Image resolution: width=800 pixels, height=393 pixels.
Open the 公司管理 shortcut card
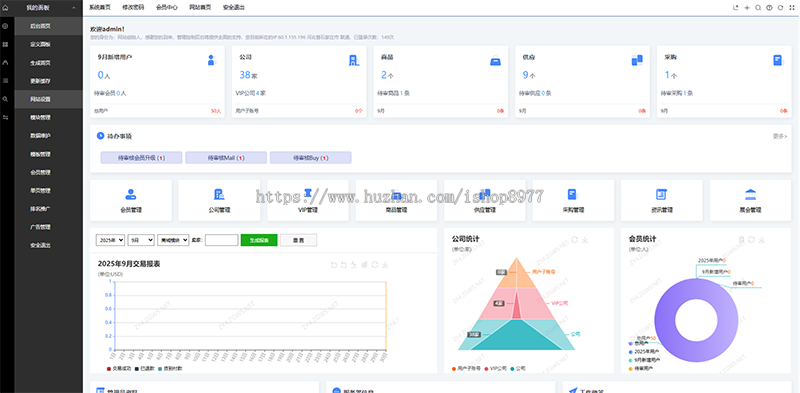click(219, 200)
